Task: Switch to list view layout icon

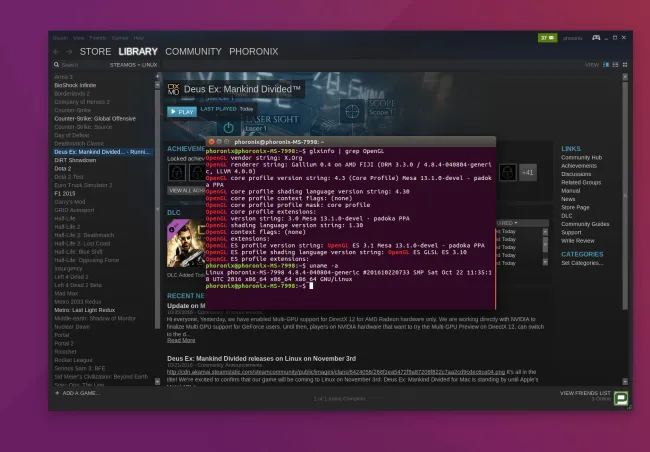Action: pyautogui.click(x=616, y=65)
